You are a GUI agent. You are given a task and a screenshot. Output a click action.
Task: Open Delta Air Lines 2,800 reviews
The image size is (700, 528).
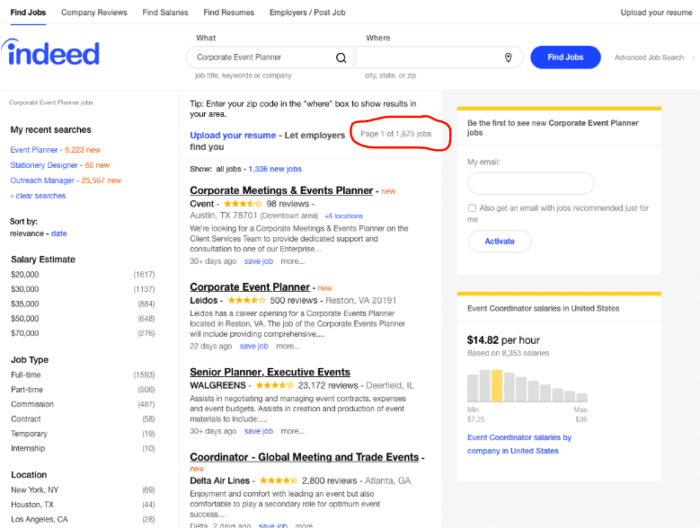(329, 481)
